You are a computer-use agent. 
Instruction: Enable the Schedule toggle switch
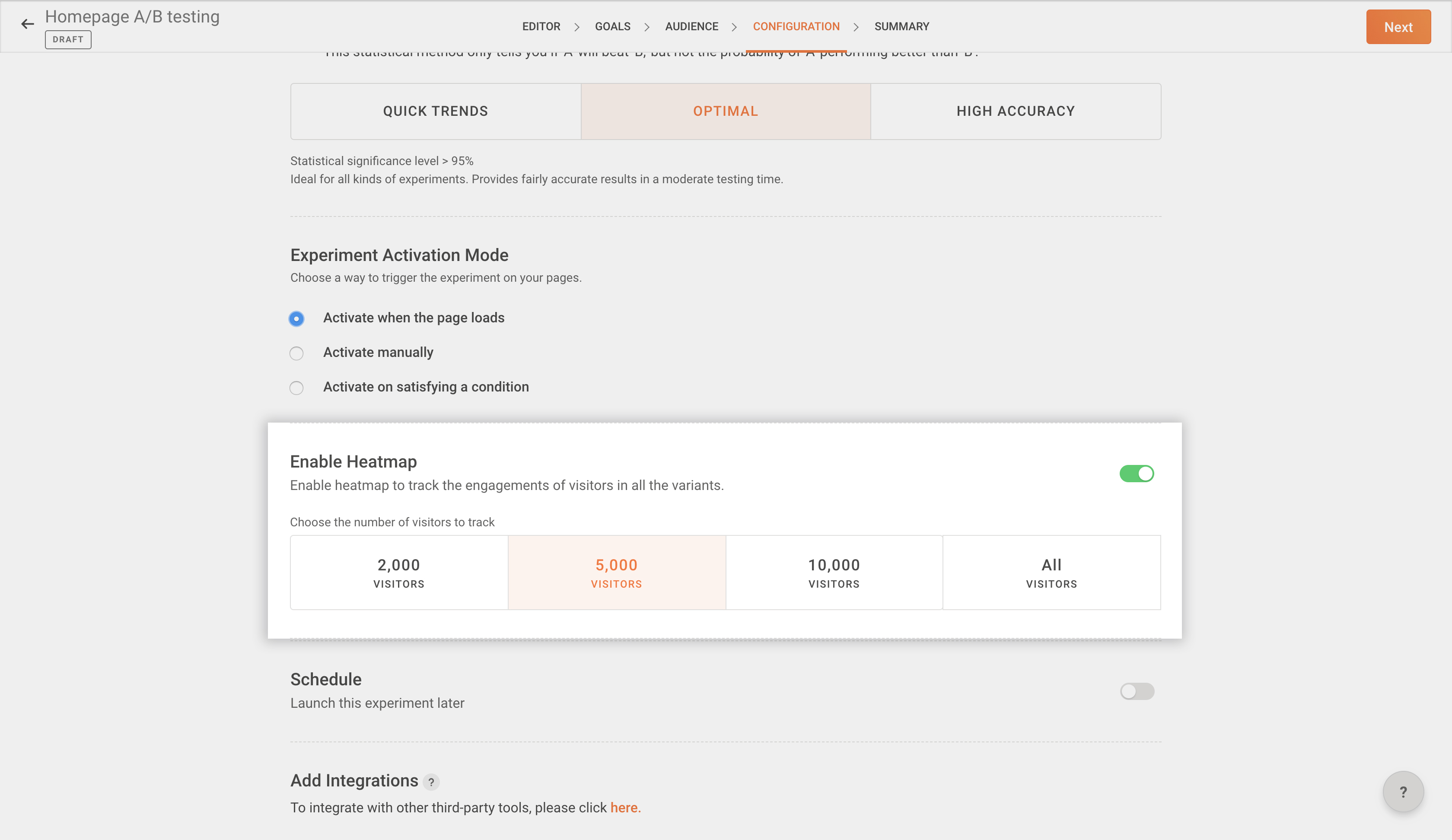pyautogui.click(x=1136, y=691)
